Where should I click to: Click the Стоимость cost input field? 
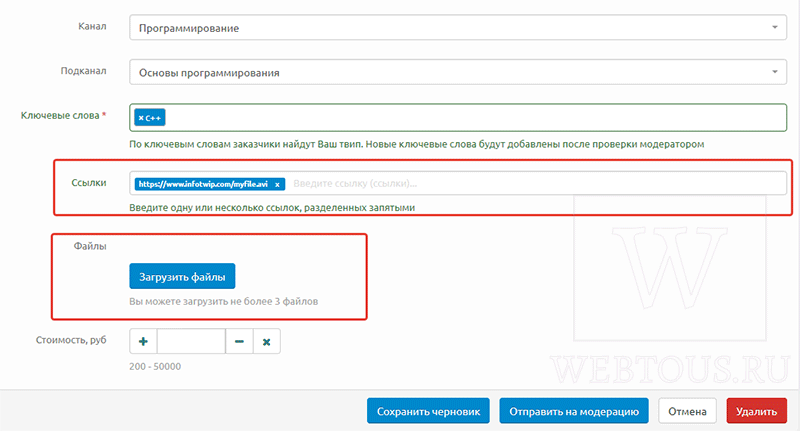pyautogui.click(x=191, y=341)
